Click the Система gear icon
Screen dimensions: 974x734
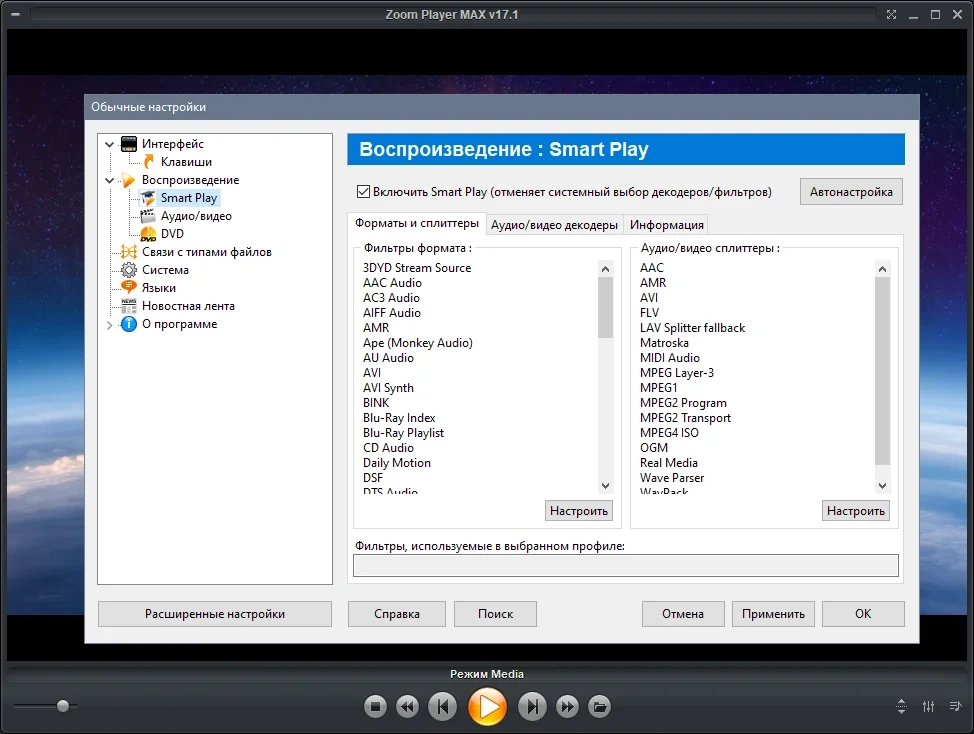point(129,270)
